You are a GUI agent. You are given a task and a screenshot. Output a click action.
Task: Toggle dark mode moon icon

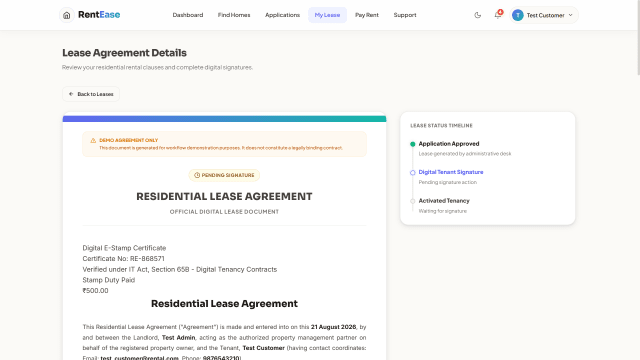478,15
